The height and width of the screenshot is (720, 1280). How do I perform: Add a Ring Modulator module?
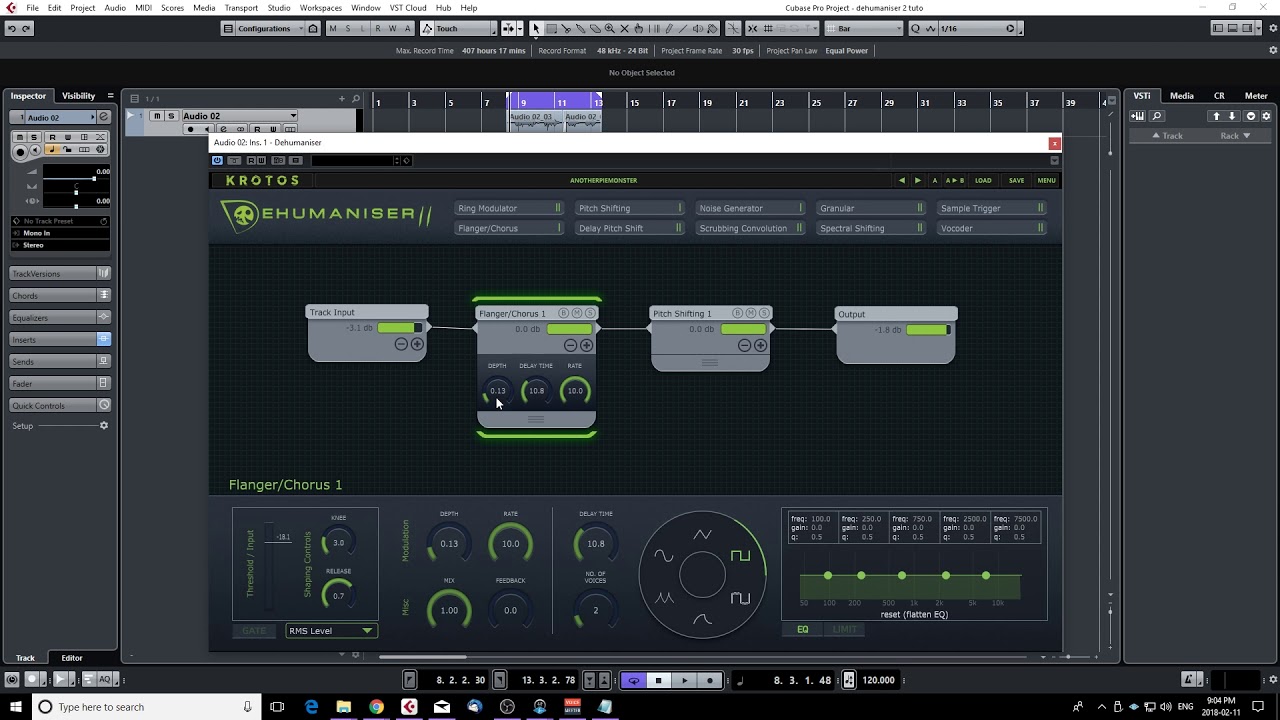coord(509,208)
